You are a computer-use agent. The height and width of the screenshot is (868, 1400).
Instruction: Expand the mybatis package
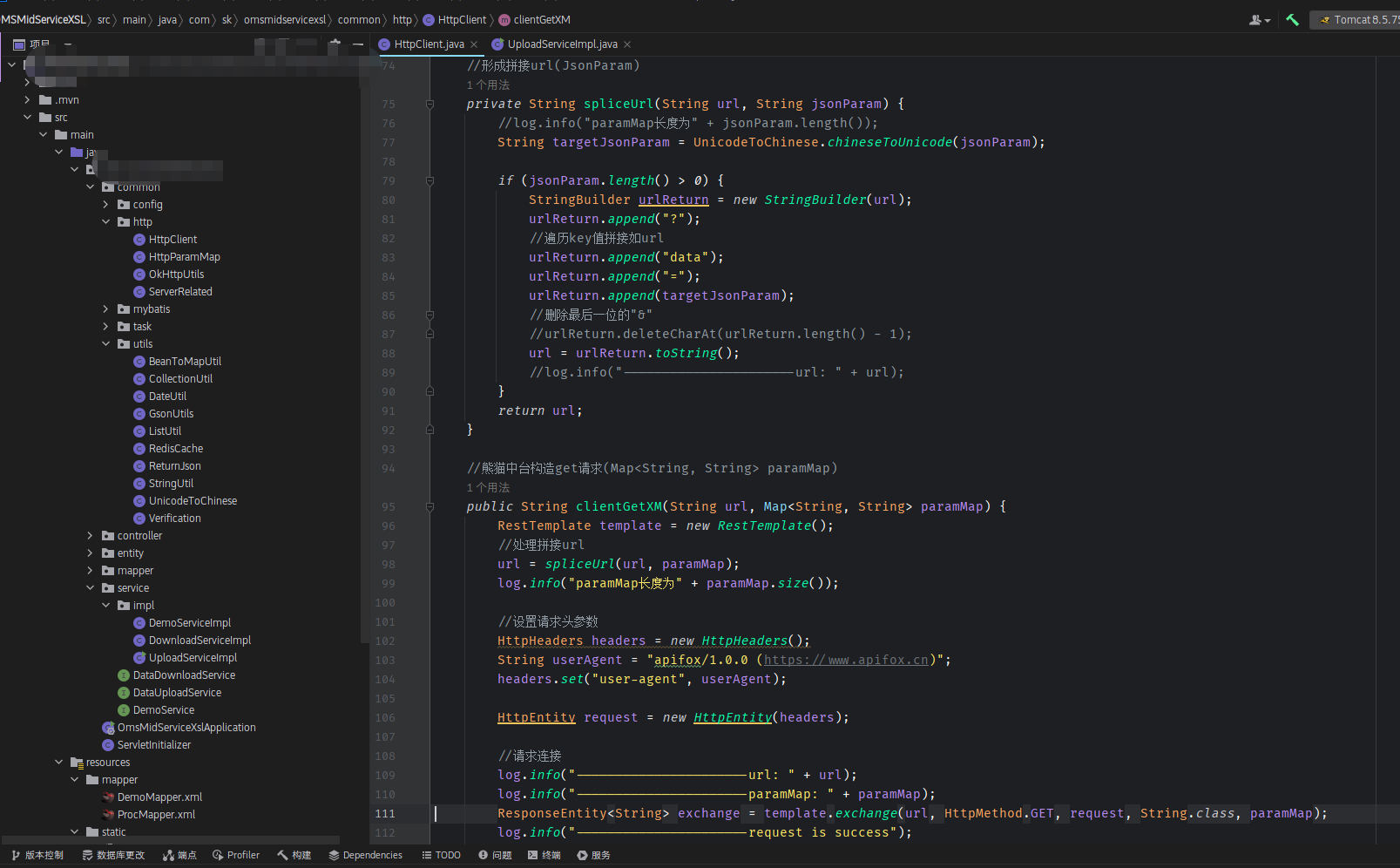pyautogui.click(x=105, y=309)
